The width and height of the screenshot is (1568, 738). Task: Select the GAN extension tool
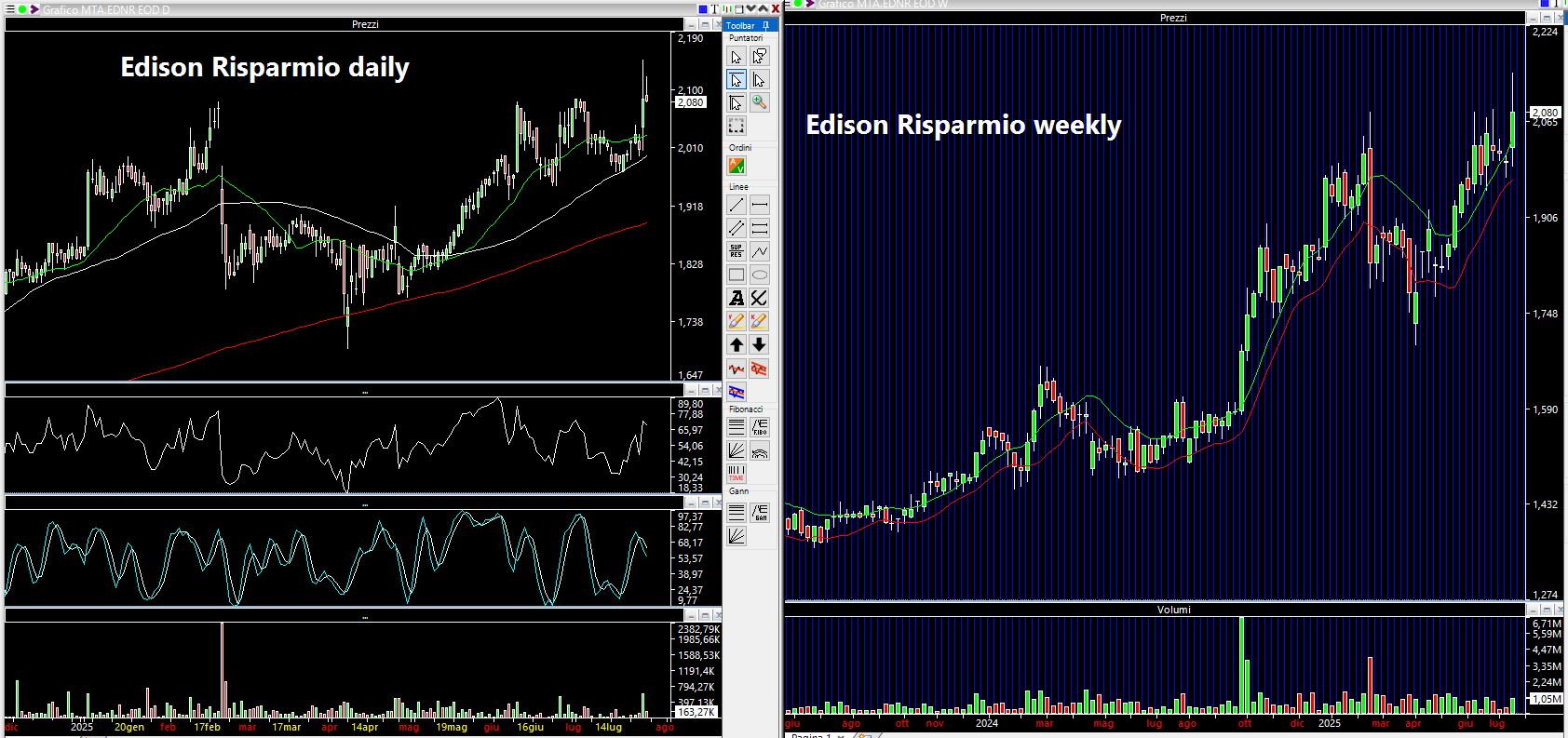pyautogui.click(x=760, y=512)
